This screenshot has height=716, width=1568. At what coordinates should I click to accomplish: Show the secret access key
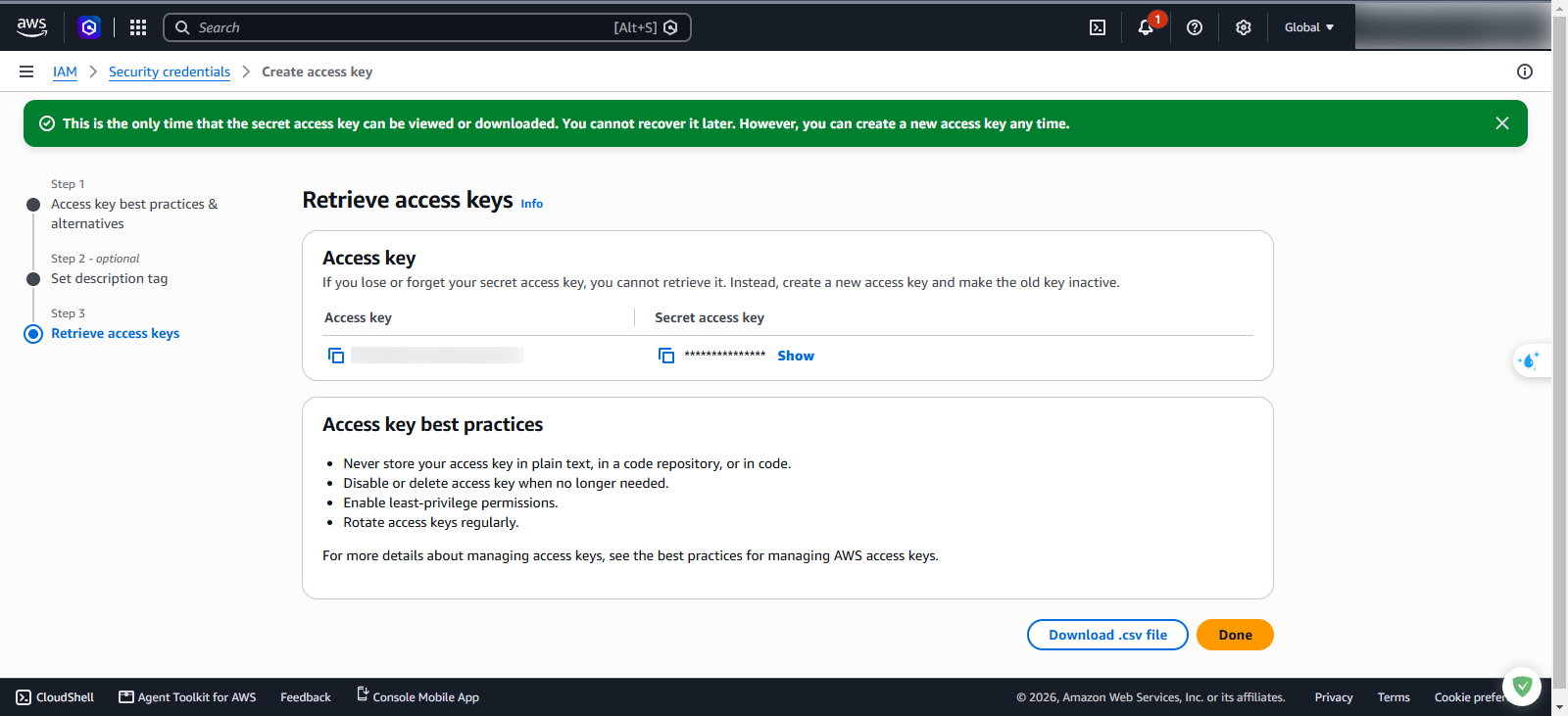796,356
